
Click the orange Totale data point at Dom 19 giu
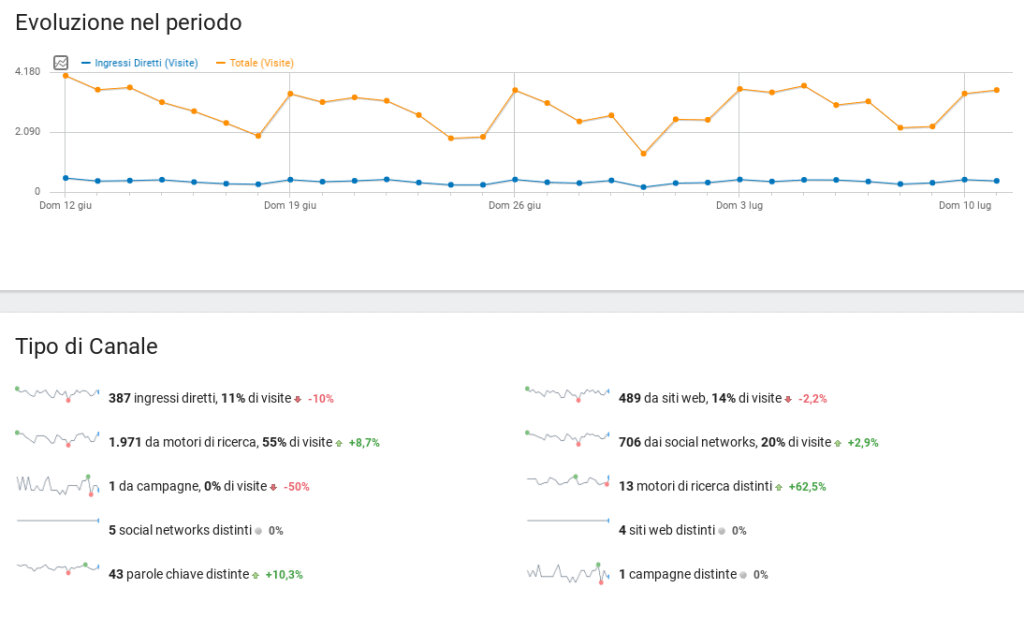coord(290,93)
